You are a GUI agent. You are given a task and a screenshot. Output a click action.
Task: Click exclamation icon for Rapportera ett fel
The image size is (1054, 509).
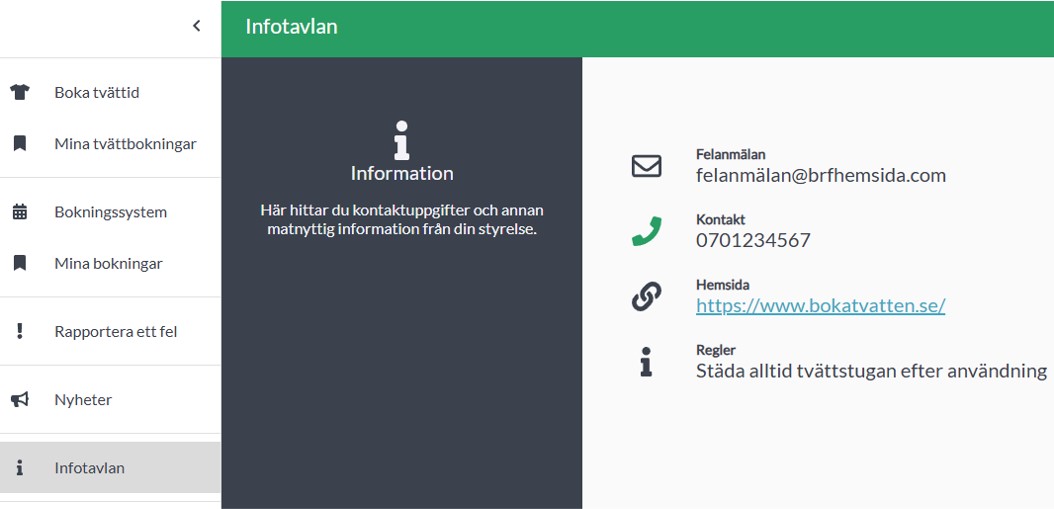click(19, 331)
